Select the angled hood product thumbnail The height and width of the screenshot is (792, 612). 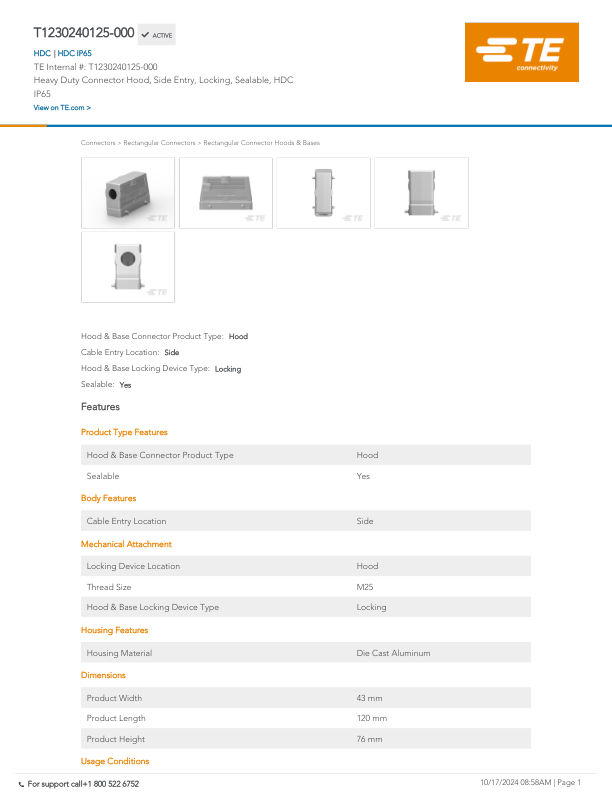point(128,193)
